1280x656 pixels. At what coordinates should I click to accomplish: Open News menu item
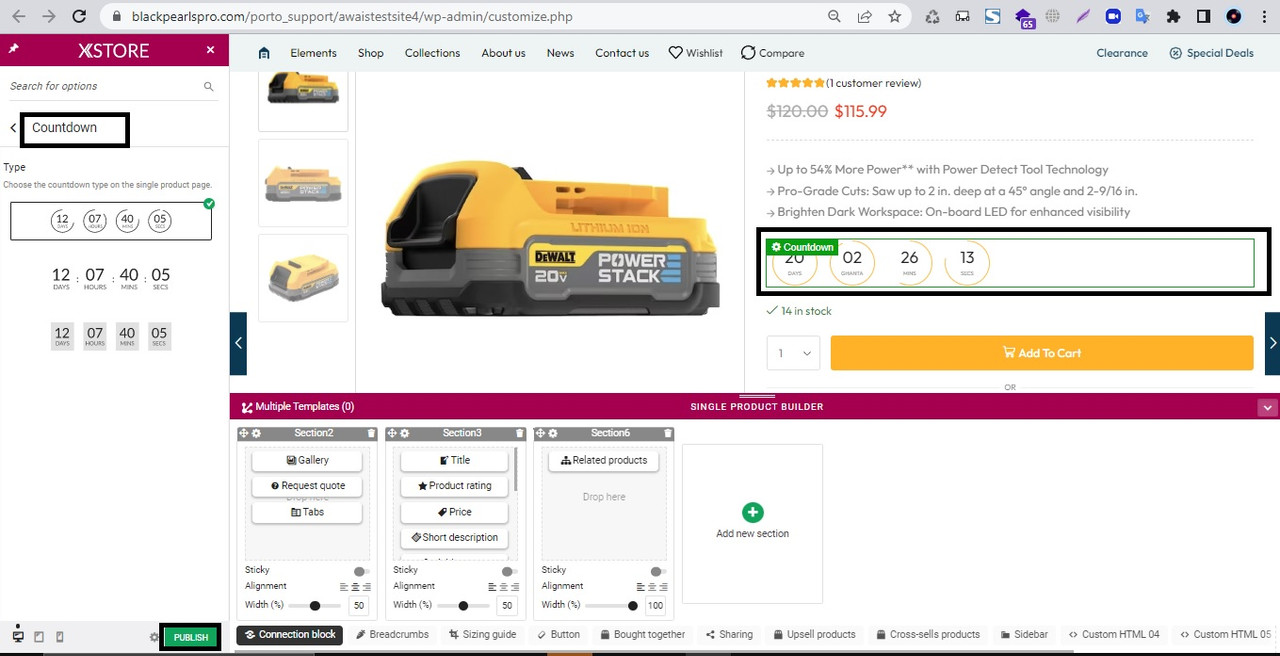coord(560,53)
